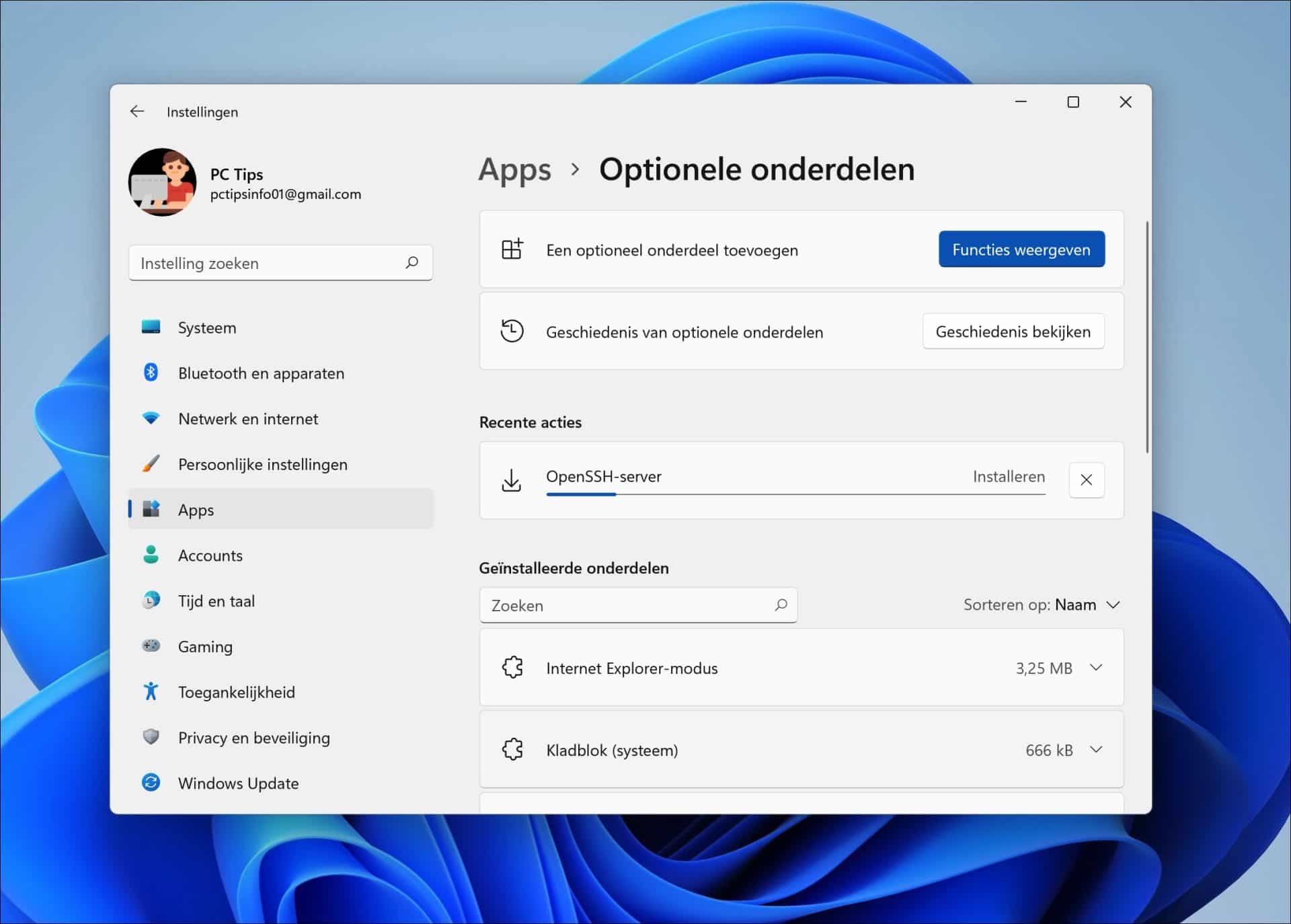Screen dimensions: 1291x924
Task: Select the Accounts person icon
Action: [152, 555]
